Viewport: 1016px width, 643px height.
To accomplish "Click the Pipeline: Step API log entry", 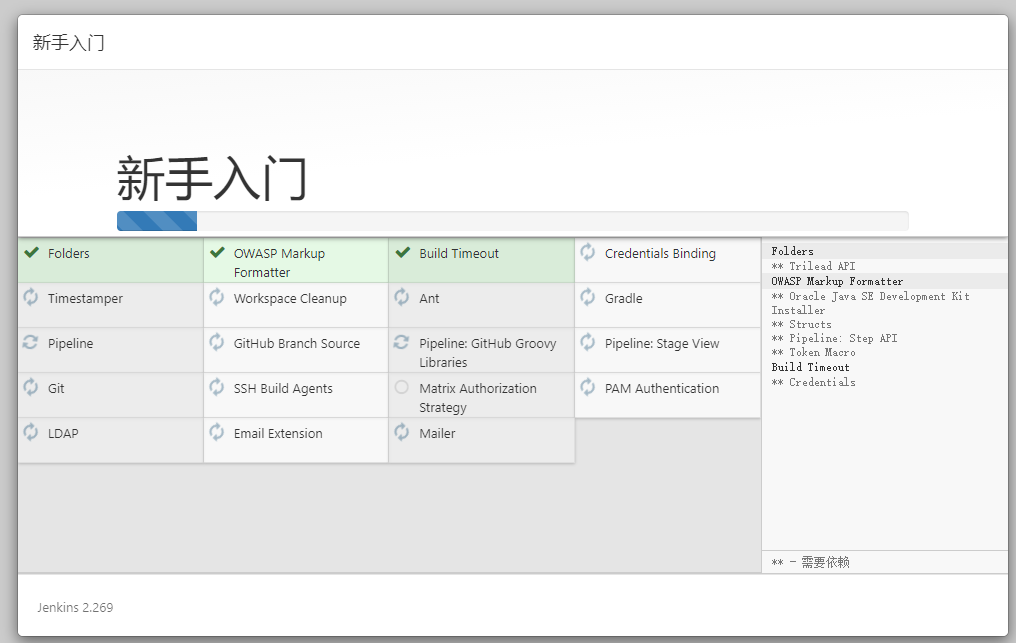I will [x=835, y=338].
